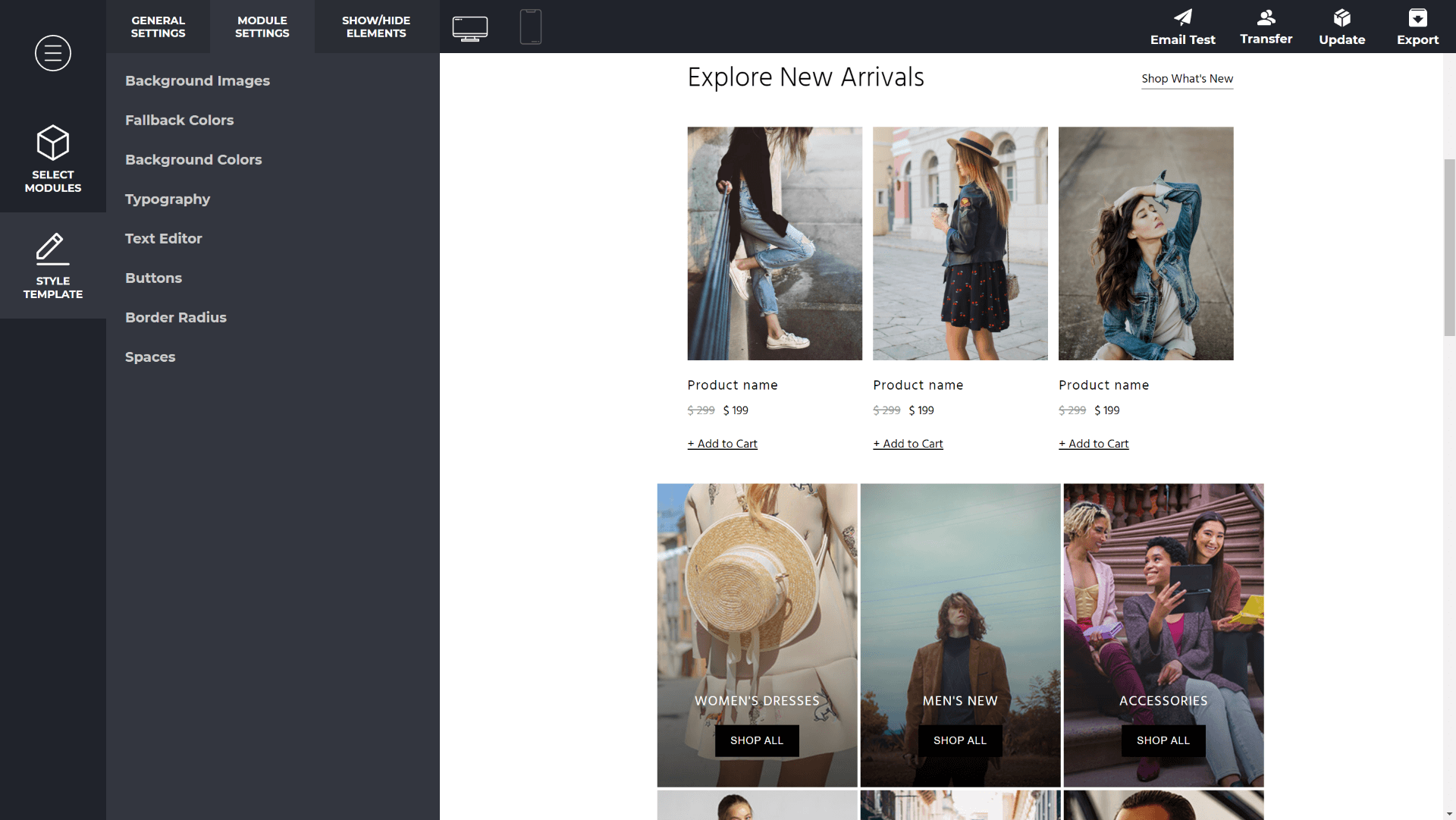Screen dimensions: 1456x820
Task: Open Spaces settings
Action: point(150,357)
